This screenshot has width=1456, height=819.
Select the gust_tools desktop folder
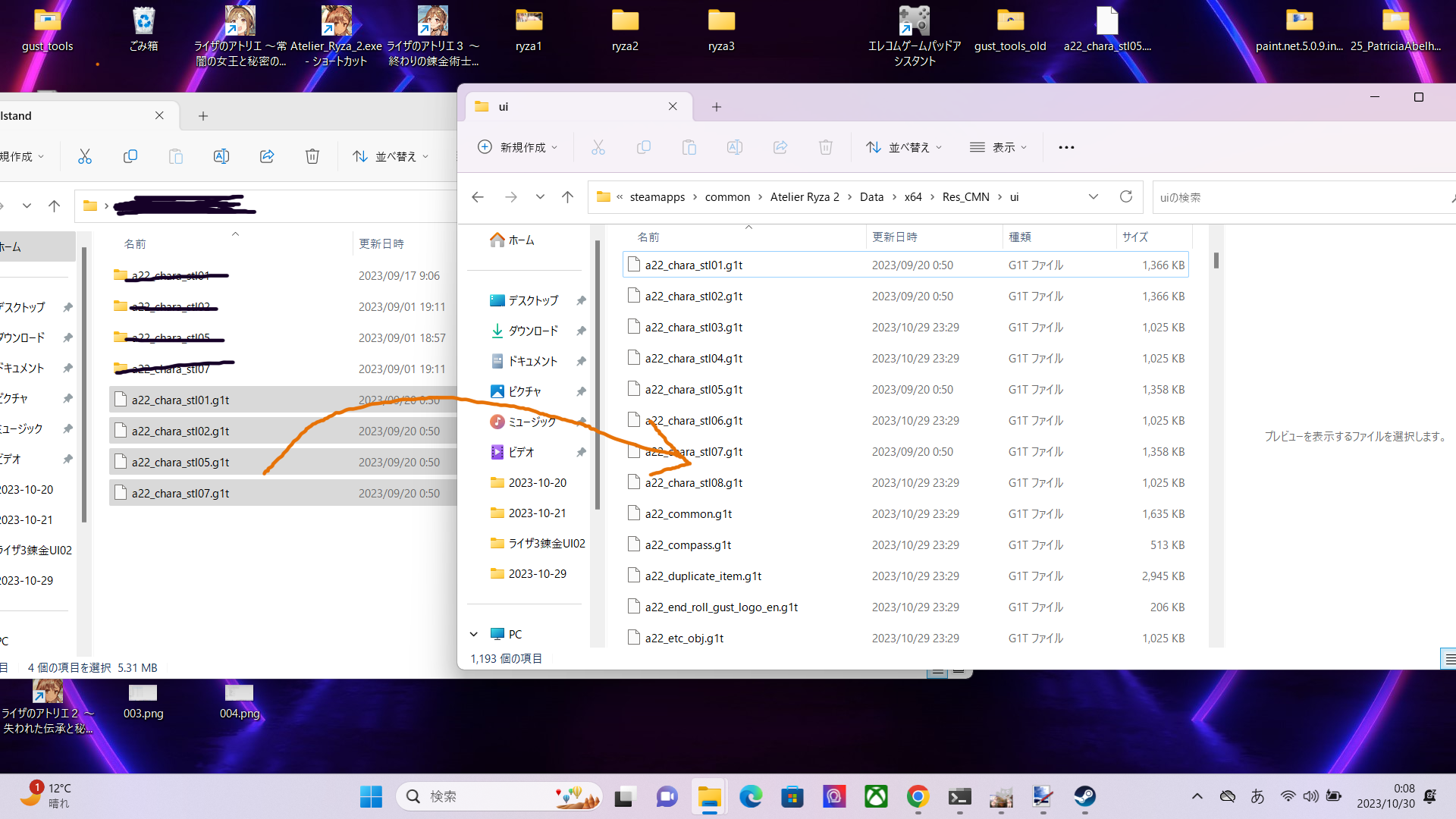(47, 30)
